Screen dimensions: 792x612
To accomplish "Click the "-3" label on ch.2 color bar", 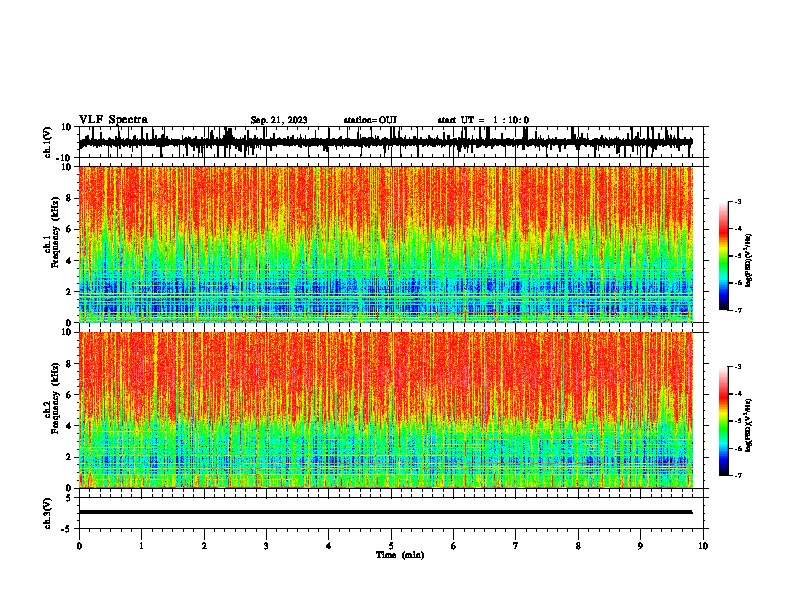I will click(x=737, y=367).
